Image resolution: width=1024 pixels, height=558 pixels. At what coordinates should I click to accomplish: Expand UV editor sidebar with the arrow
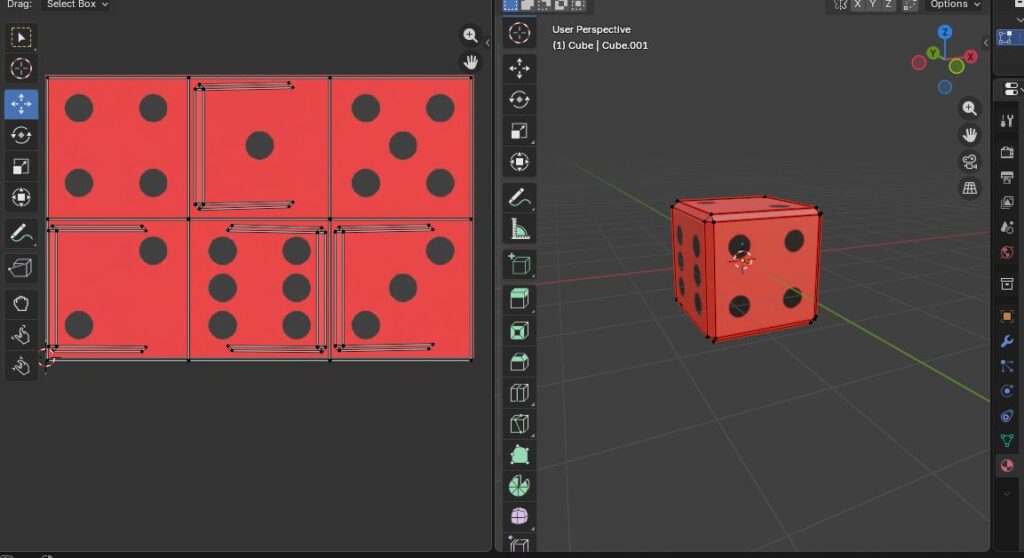point(487,44)
